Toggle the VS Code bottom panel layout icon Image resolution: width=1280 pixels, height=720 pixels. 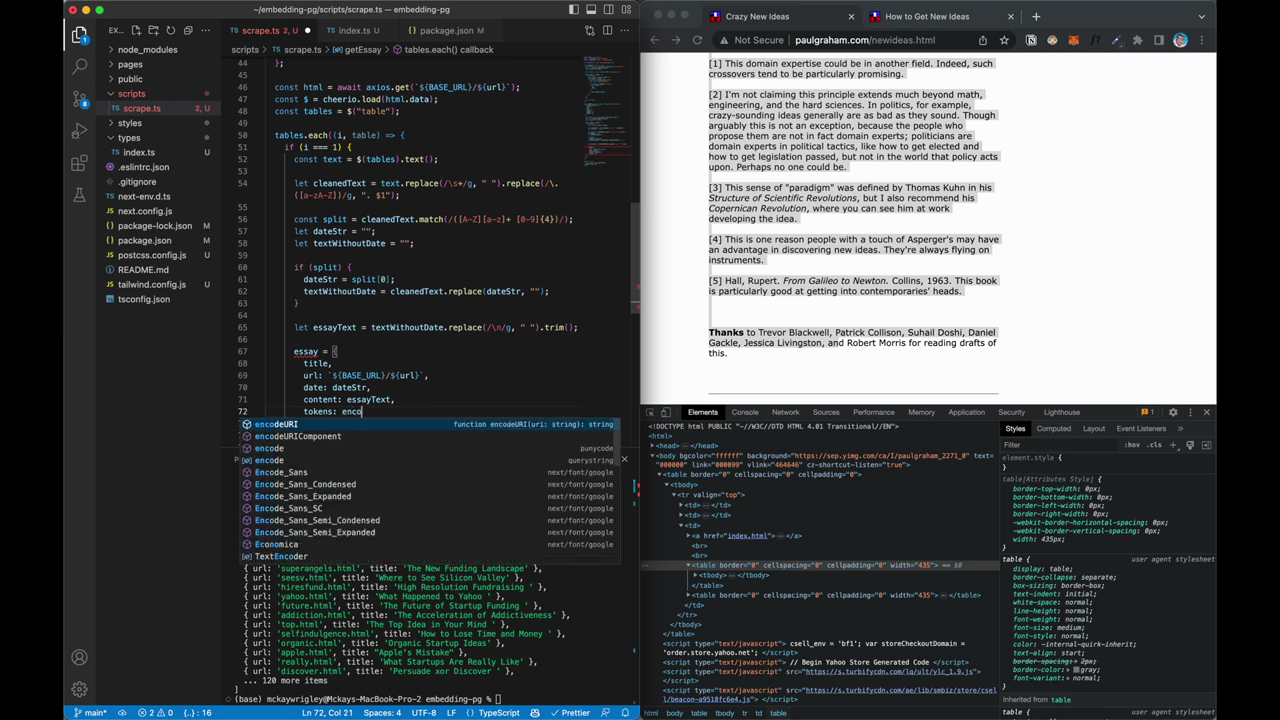(x=591, y=10)
